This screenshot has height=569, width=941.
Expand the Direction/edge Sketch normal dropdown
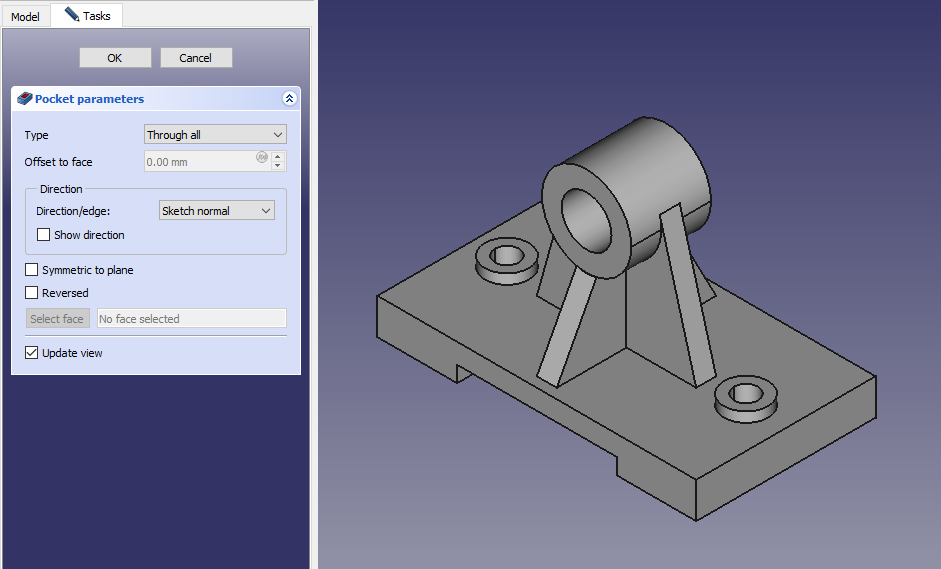[216, 211]
